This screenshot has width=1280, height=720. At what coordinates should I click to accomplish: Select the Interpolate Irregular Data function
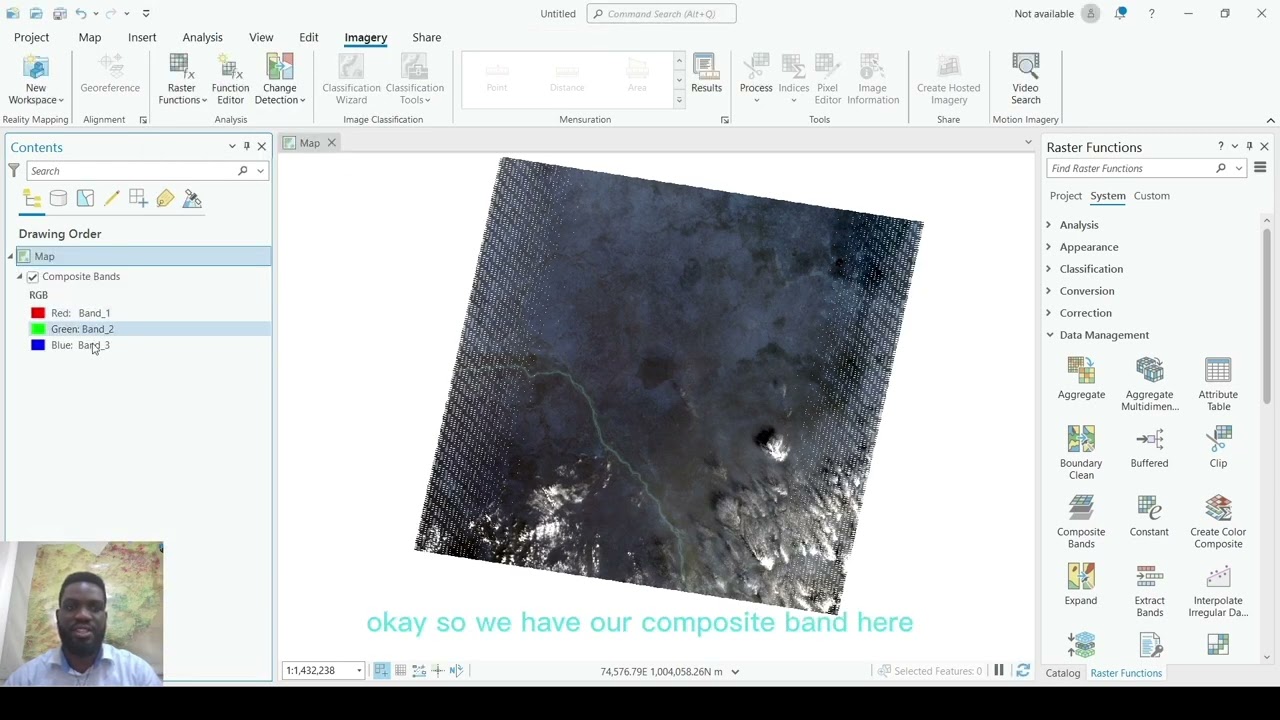pyautogui.click(x=1218, y=591)
